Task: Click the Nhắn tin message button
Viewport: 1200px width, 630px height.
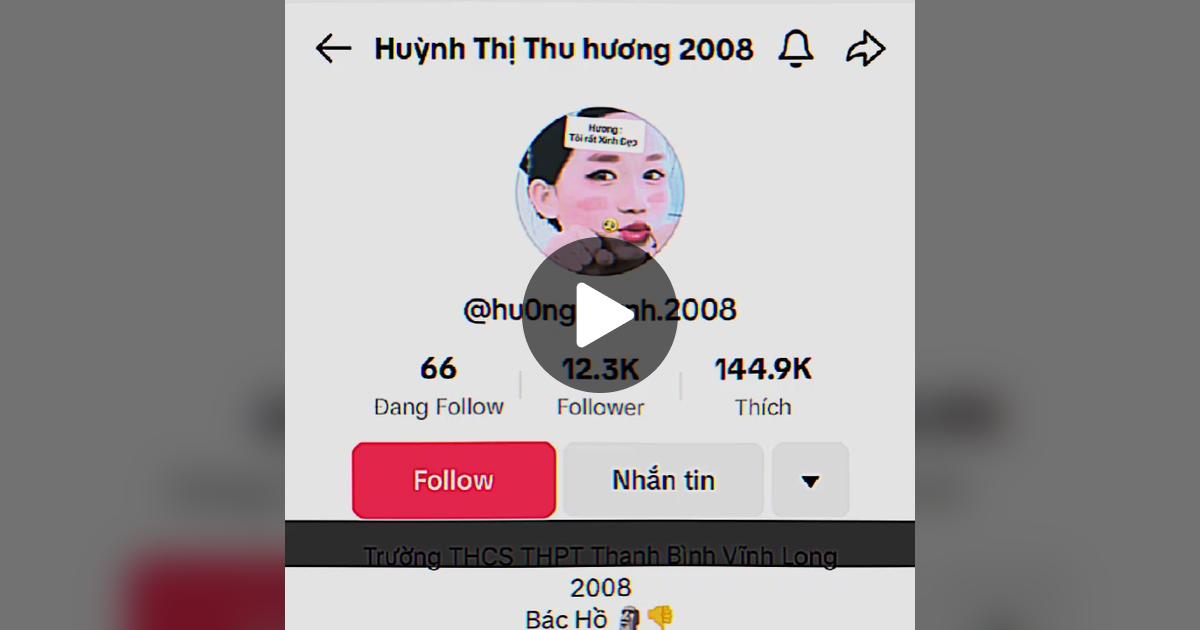Action: pyautogui.click(x=663, y=480)
